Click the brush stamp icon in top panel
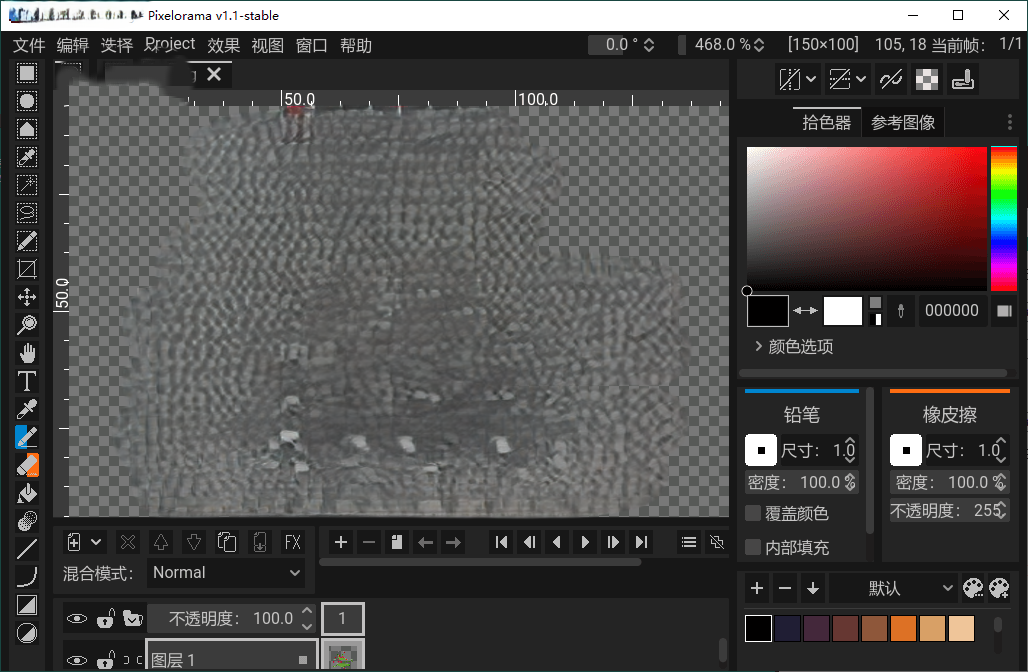The height and width of the screenshot is (672, 1028). pos(962,79)
